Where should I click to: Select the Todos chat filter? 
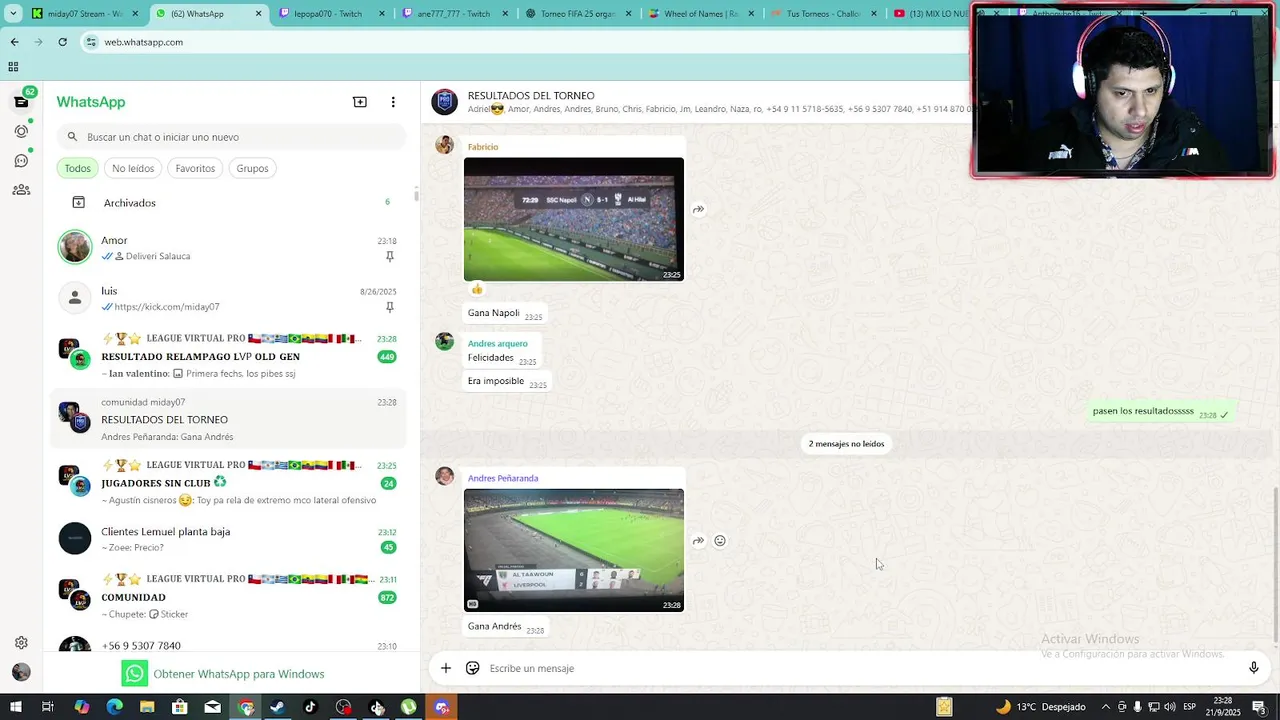click(77, 168)
